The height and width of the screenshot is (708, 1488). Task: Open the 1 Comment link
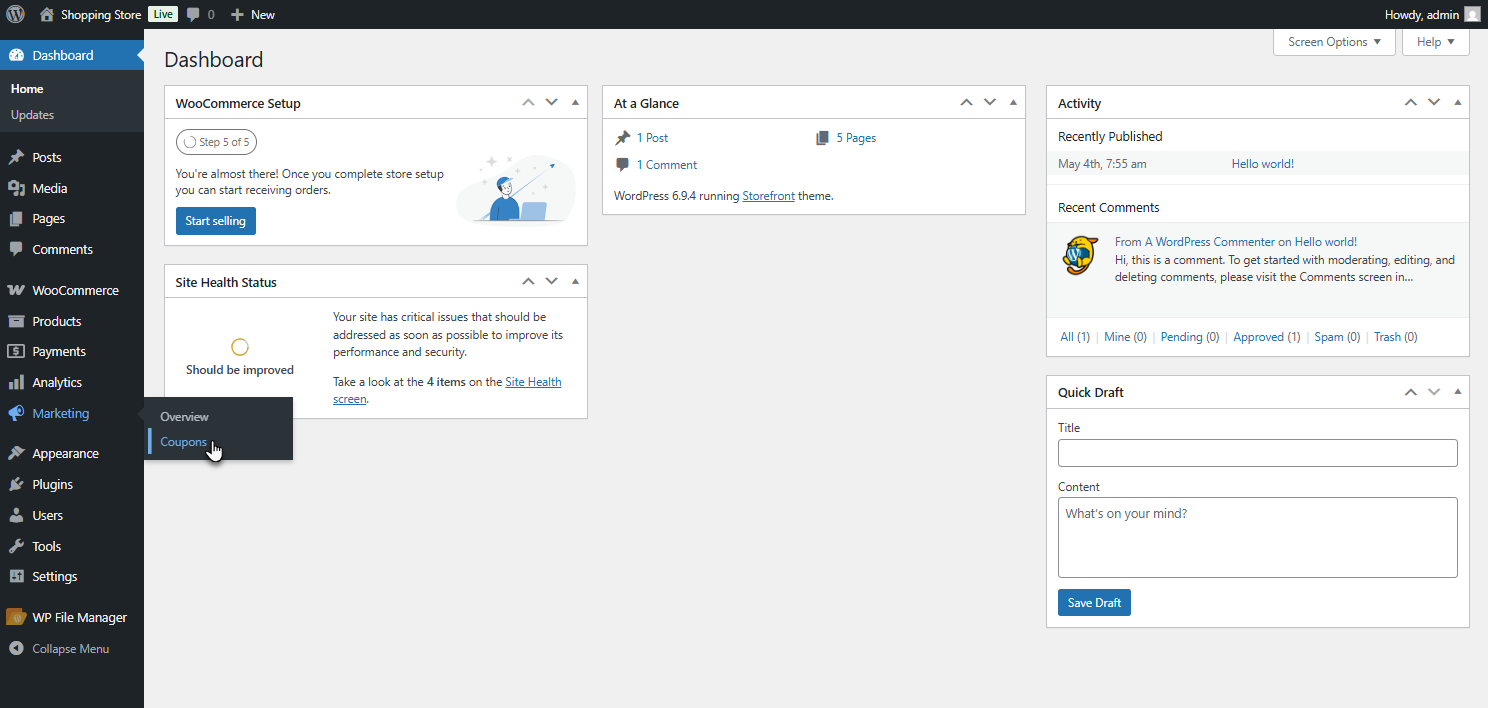tap(667, 165)
